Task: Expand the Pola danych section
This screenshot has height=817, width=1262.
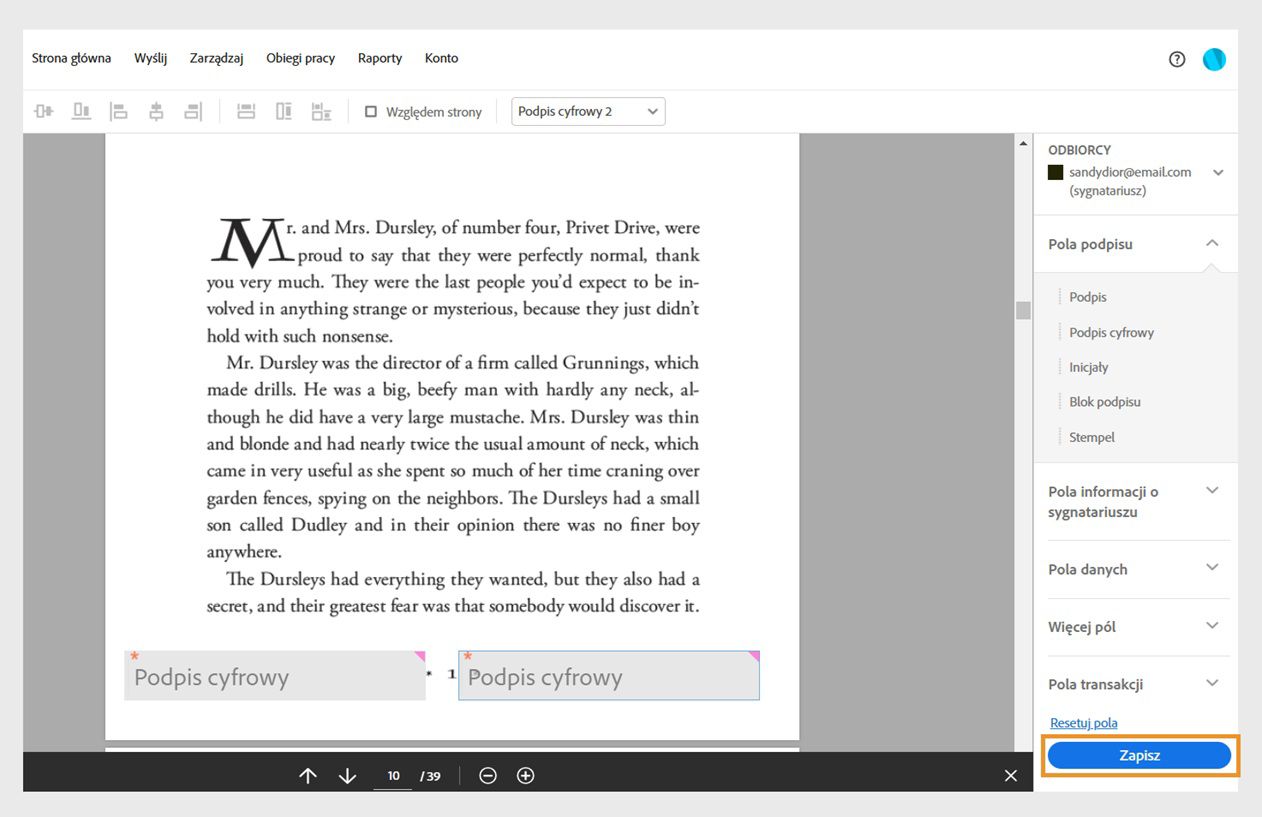Action: tap(1212, 568)
